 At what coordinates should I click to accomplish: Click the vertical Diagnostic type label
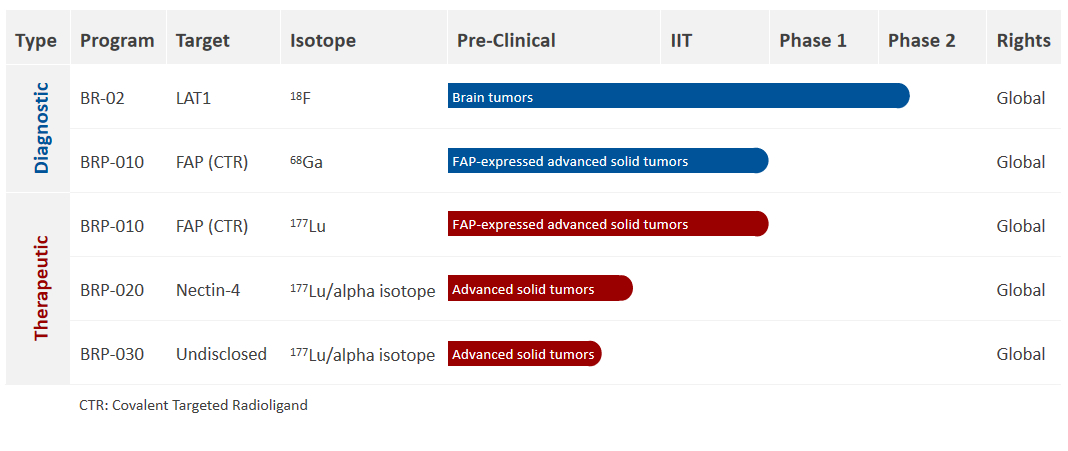[42, 127]
